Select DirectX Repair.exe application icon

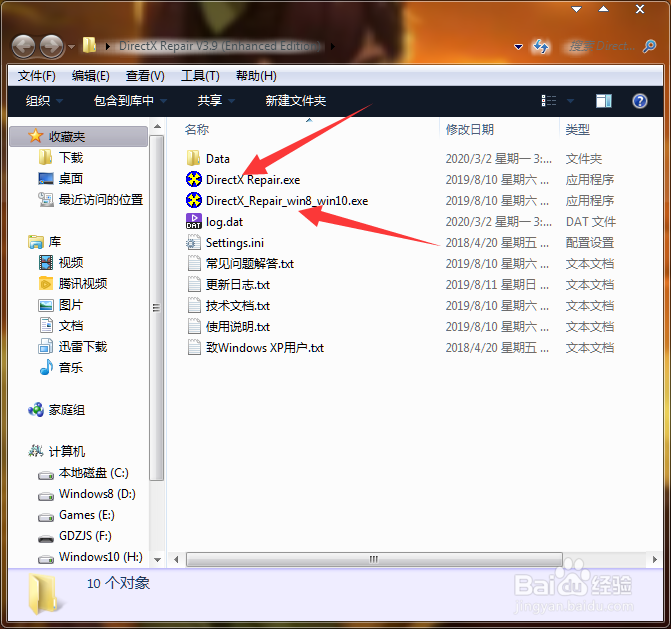(x=193, y=179)
